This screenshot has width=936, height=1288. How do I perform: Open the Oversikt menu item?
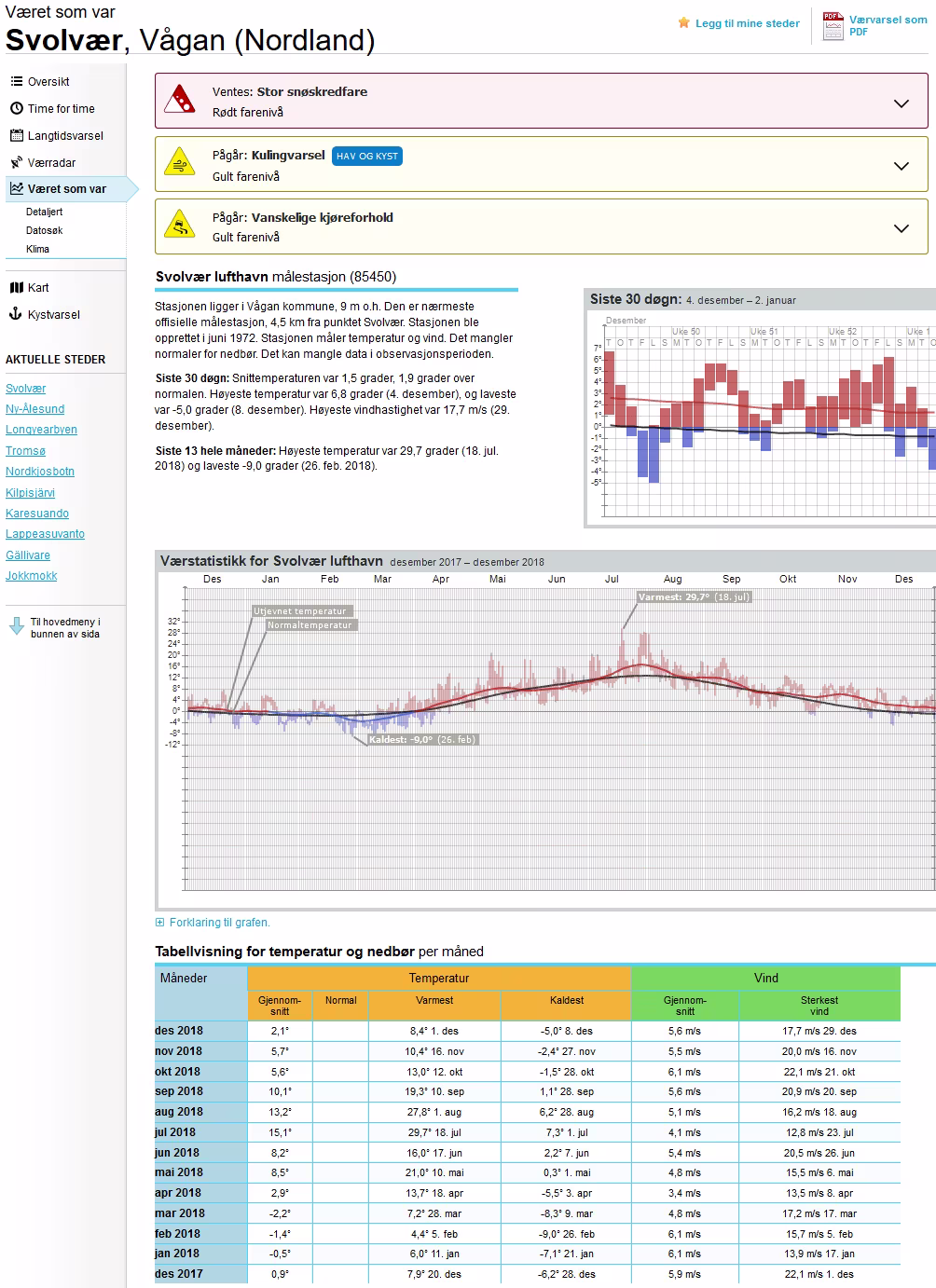[48, 82]
